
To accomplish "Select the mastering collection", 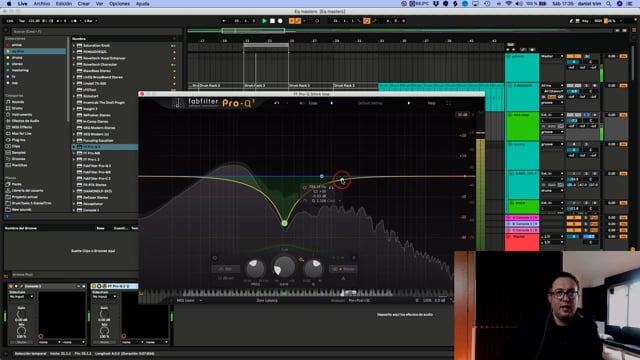I will pos(20,70).
